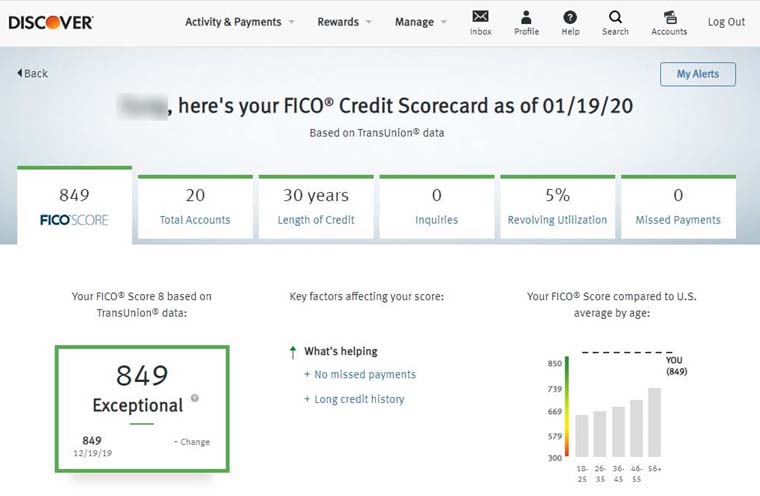Click the 26-35 age group bar

click(x=600, y=434)
